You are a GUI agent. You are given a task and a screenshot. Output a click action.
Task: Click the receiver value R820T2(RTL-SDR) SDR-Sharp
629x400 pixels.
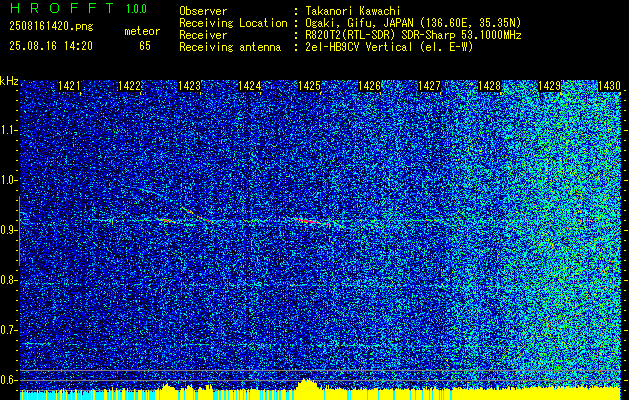pyautogui.click(x=414, y=35)
